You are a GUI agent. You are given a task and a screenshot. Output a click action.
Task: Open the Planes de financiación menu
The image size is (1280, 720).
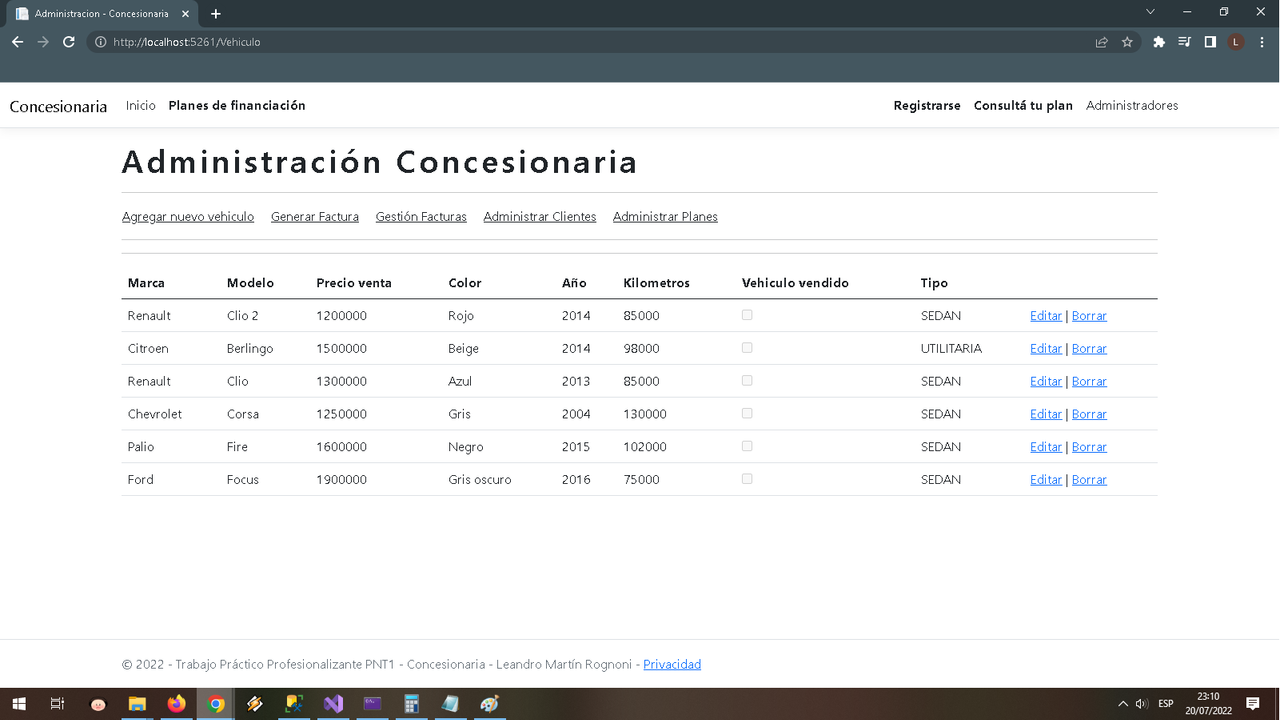[x=237, y=105]
